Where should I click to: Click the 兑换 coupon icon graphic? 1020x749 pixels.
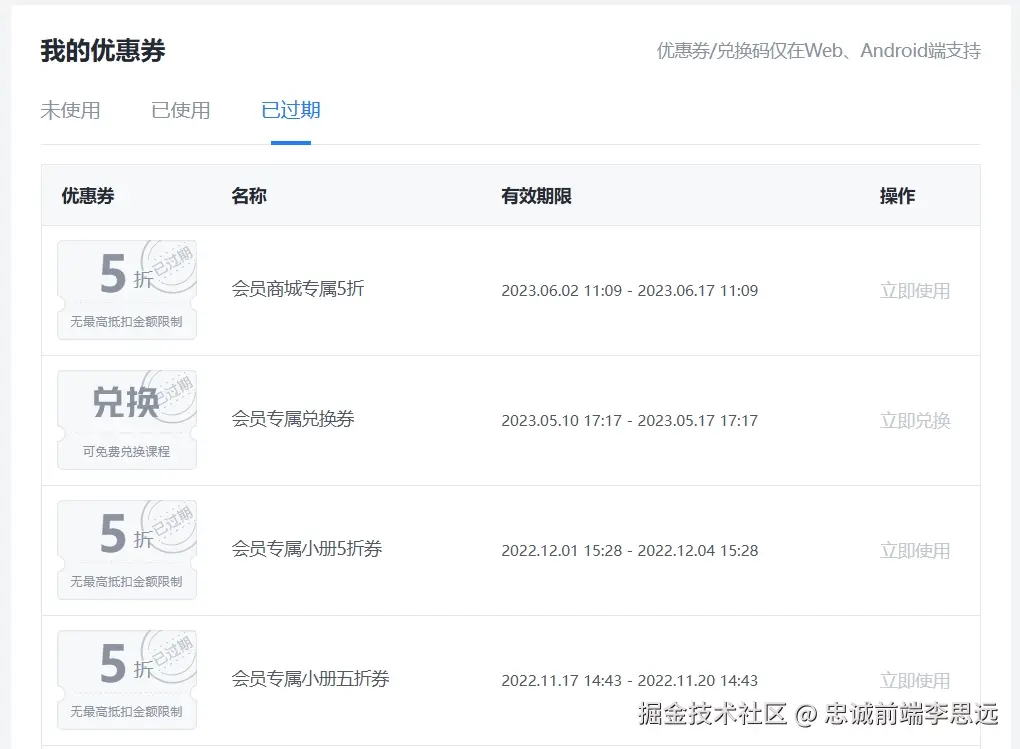[x=126, y=401]
